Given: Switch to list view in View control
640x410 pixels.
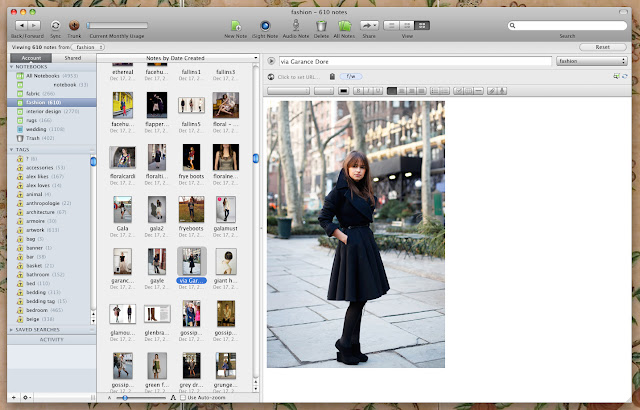Looking at the screenshot, I should [393, 23].
